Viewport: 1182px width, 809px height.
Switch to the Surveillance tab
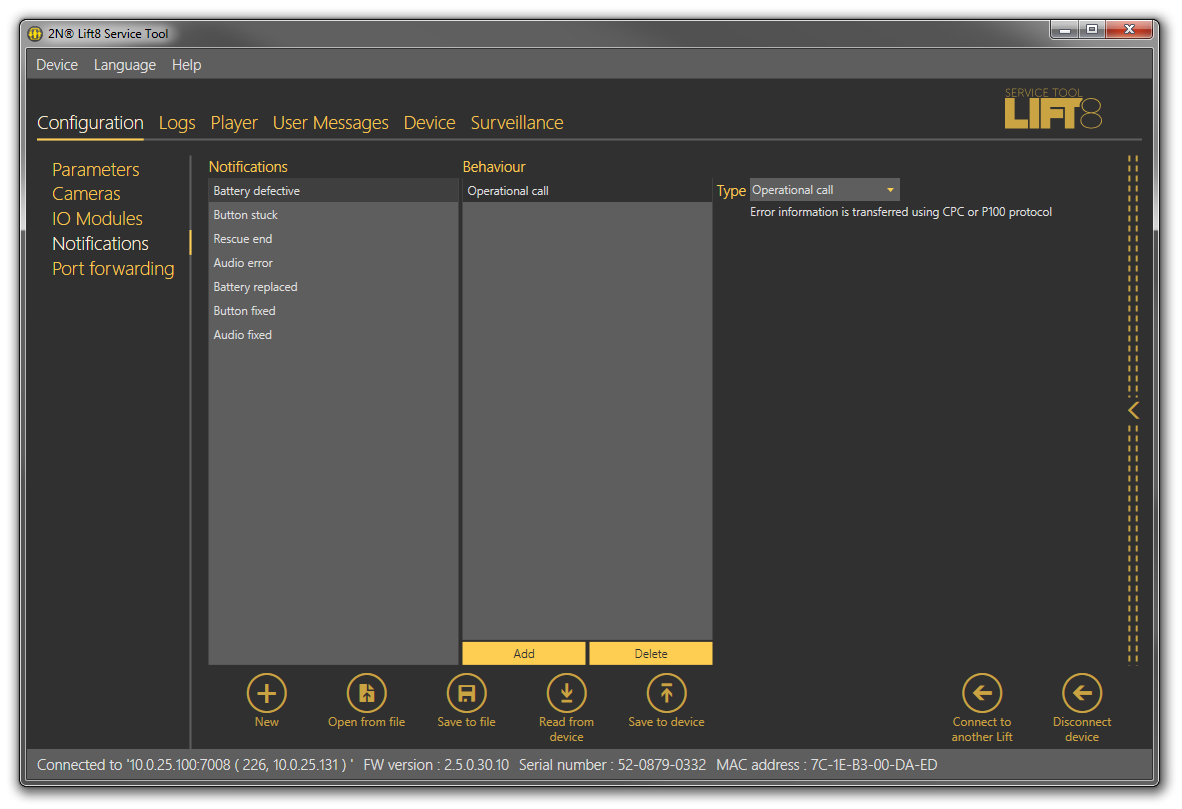[x=517, y=123]
